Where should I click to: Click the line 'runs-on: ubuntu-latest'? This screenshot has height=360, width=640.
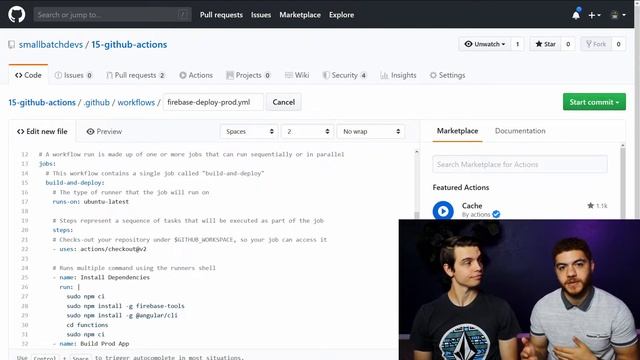click(91, 202)
